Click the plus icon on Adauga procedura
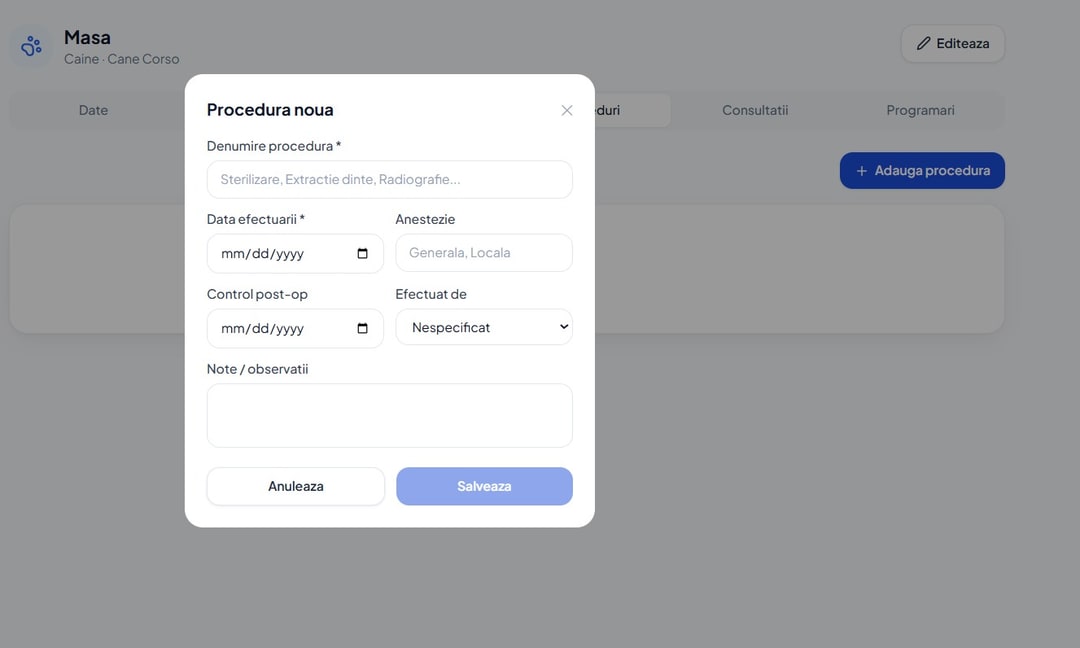1080x648 pixels. coord(861,171)
